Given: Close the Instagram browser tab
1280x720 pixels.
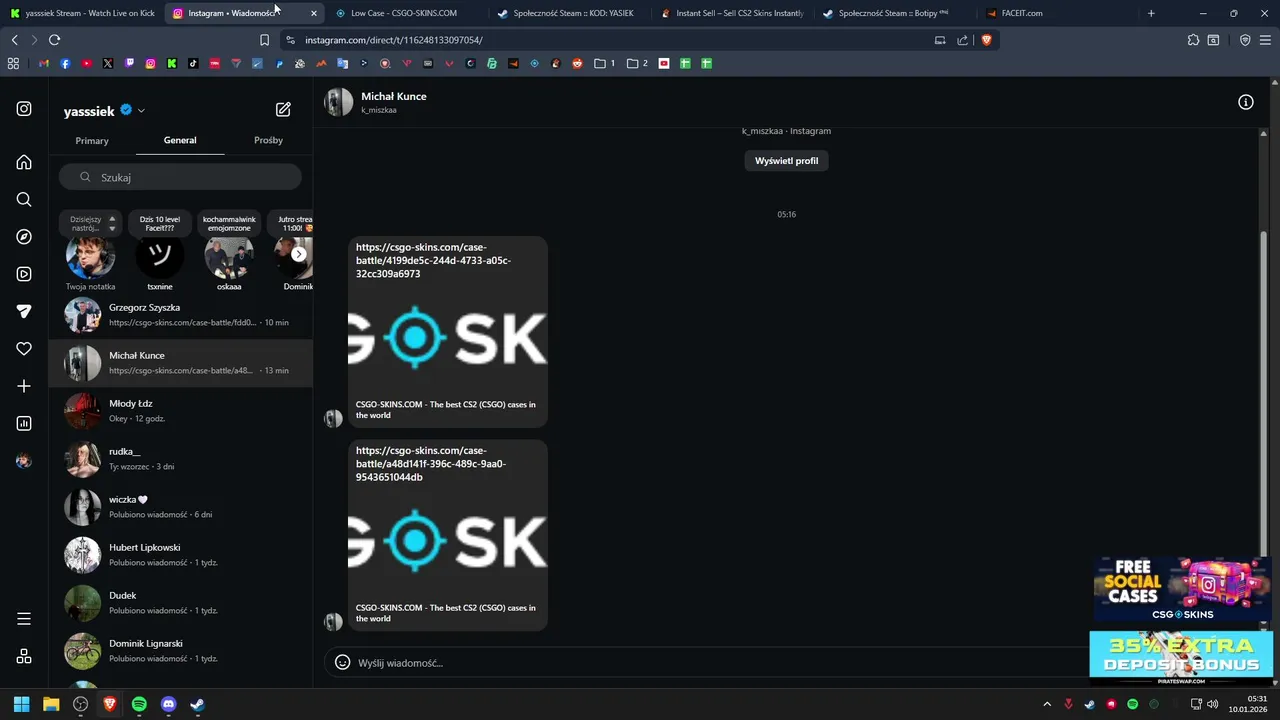Looking at the screenshot, I should 314,13.
